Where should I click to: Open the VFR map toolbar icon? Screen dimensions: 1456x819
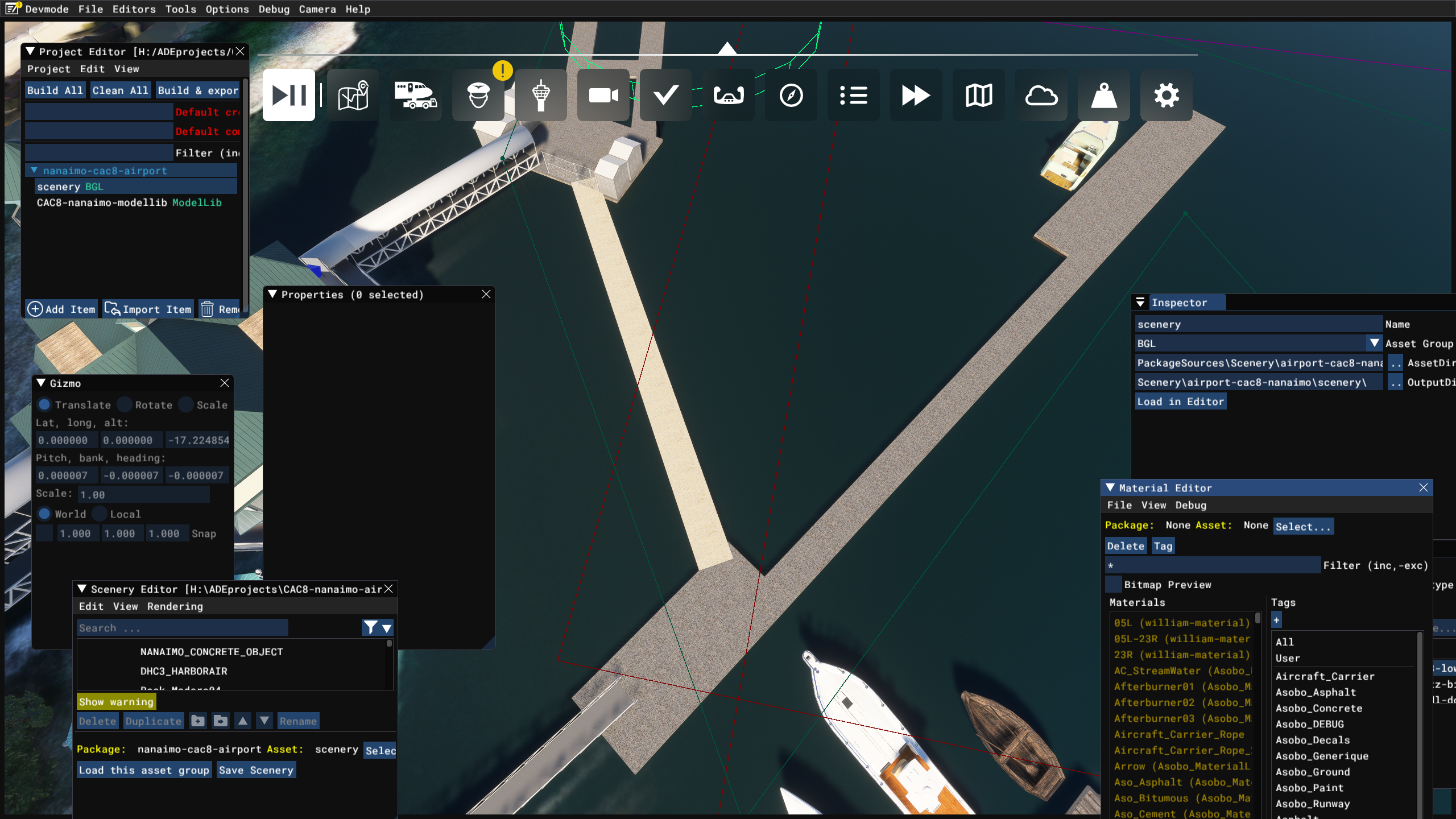[979, 95]
